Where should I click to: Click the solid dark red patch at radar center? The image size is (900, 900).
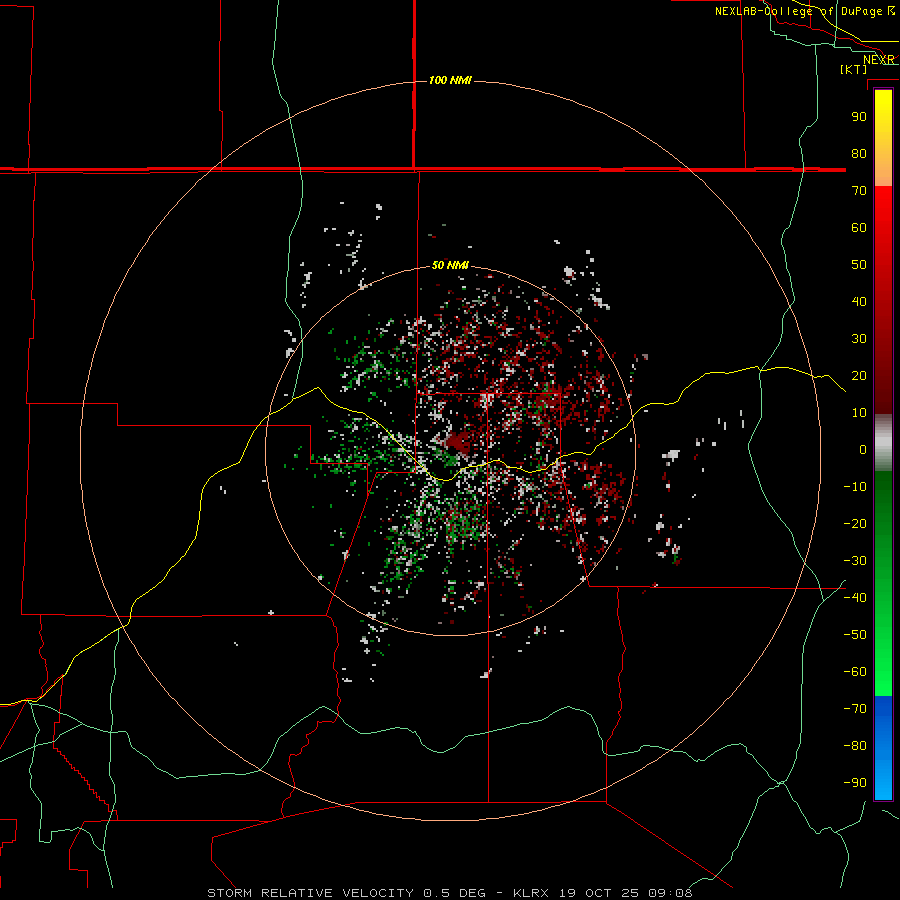458,442
